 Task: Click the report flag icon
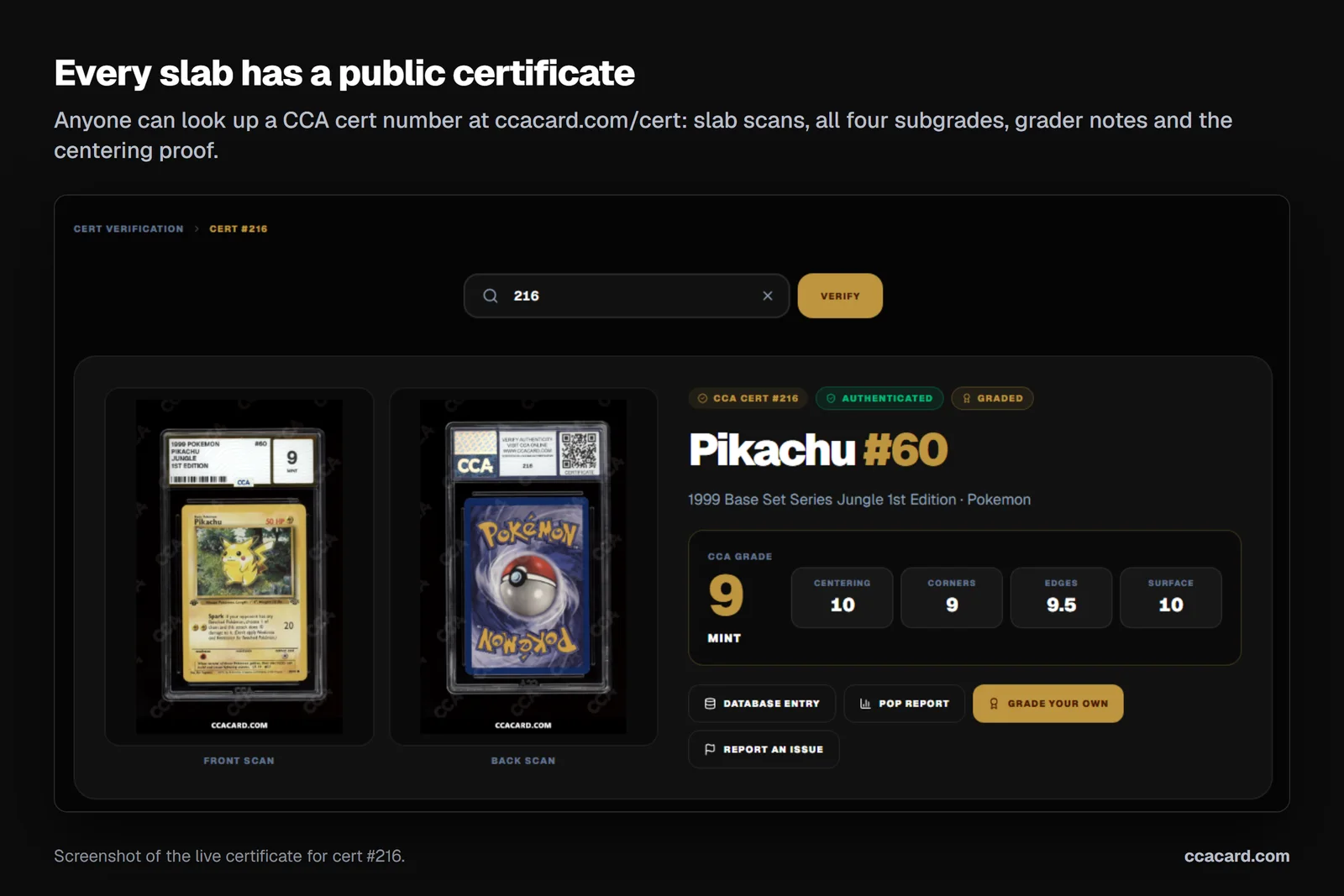click(x=710, y=749)
